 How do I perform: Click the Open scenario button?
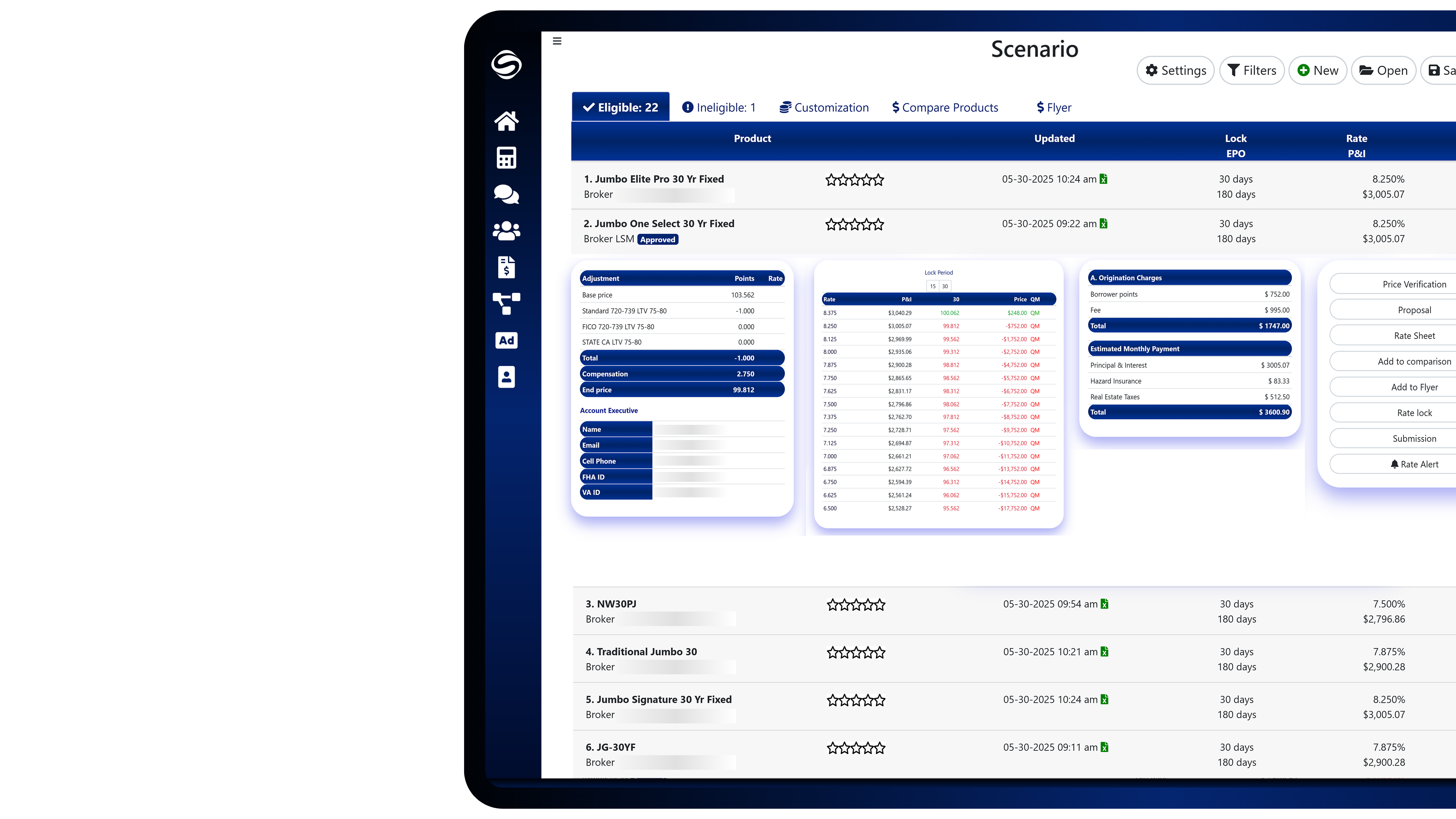1384,71
